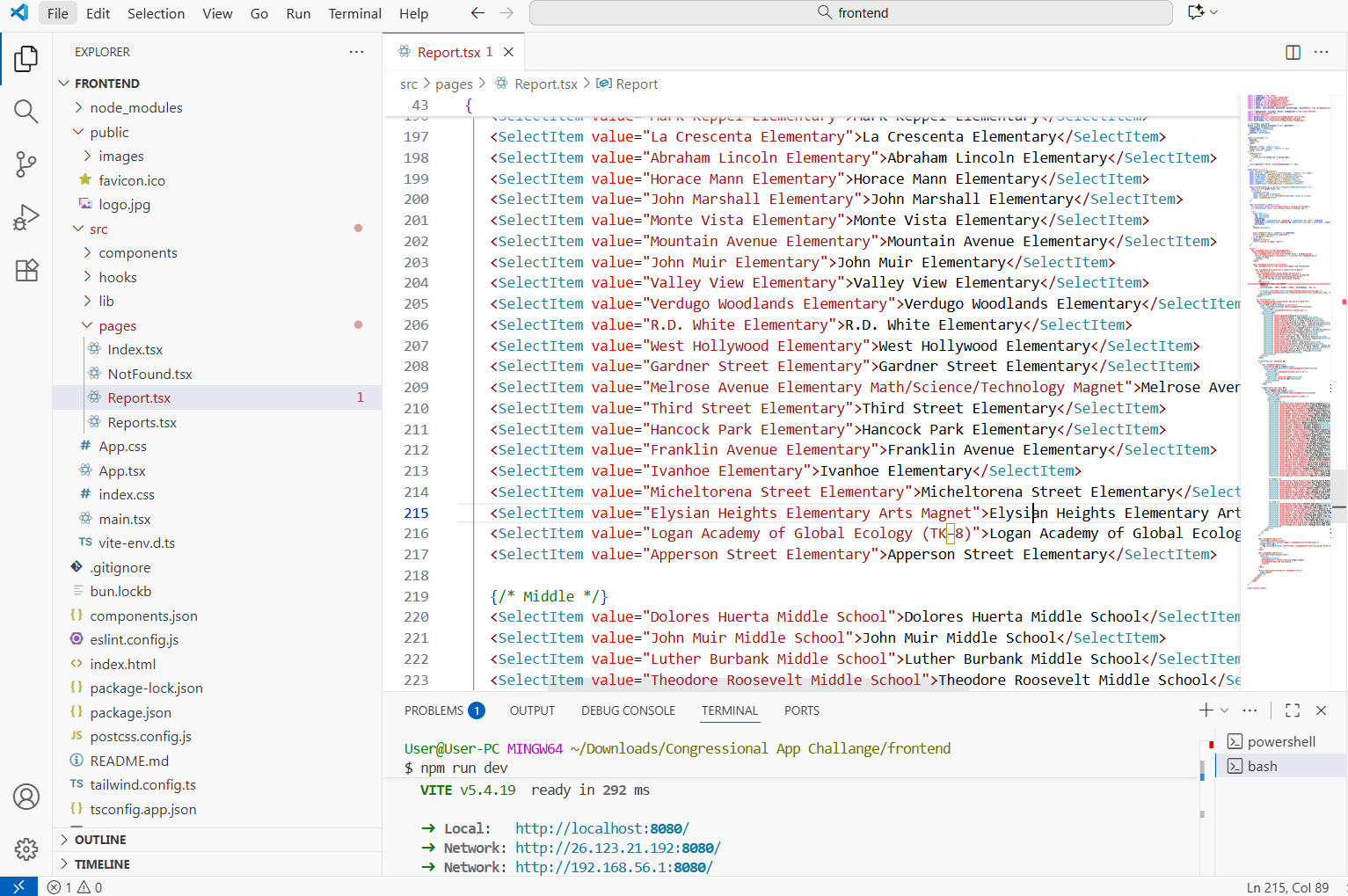
Task: Open the Run and Debug view
Action: 26,217
